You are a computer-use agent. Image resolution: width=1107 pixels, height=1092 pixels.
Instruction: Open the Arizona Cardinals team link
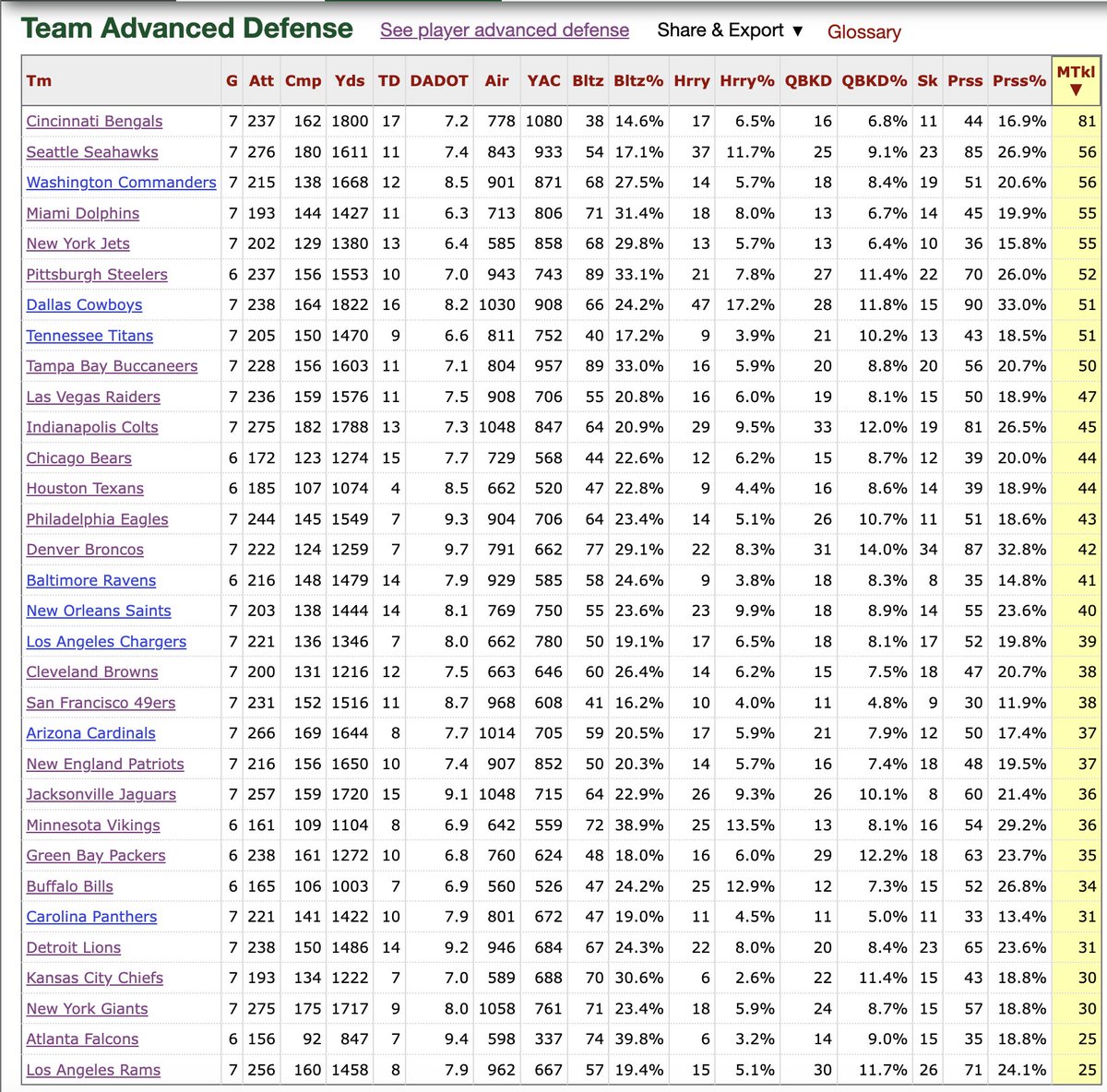[90, 733]
